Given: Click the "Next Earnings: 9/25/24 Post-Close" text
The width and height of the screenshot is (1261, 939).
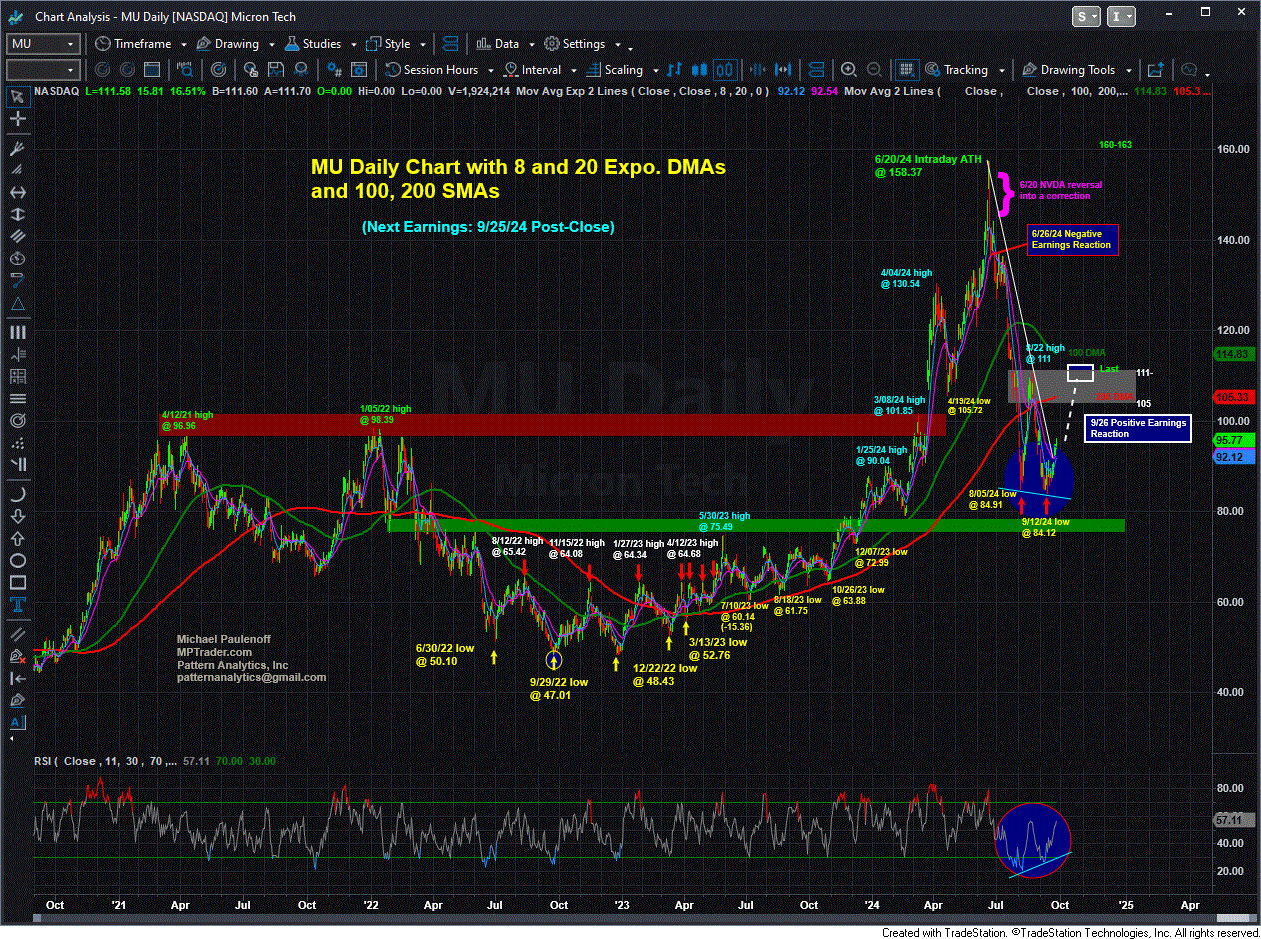Looking at the screenshot, I should [x=488, y=227].
